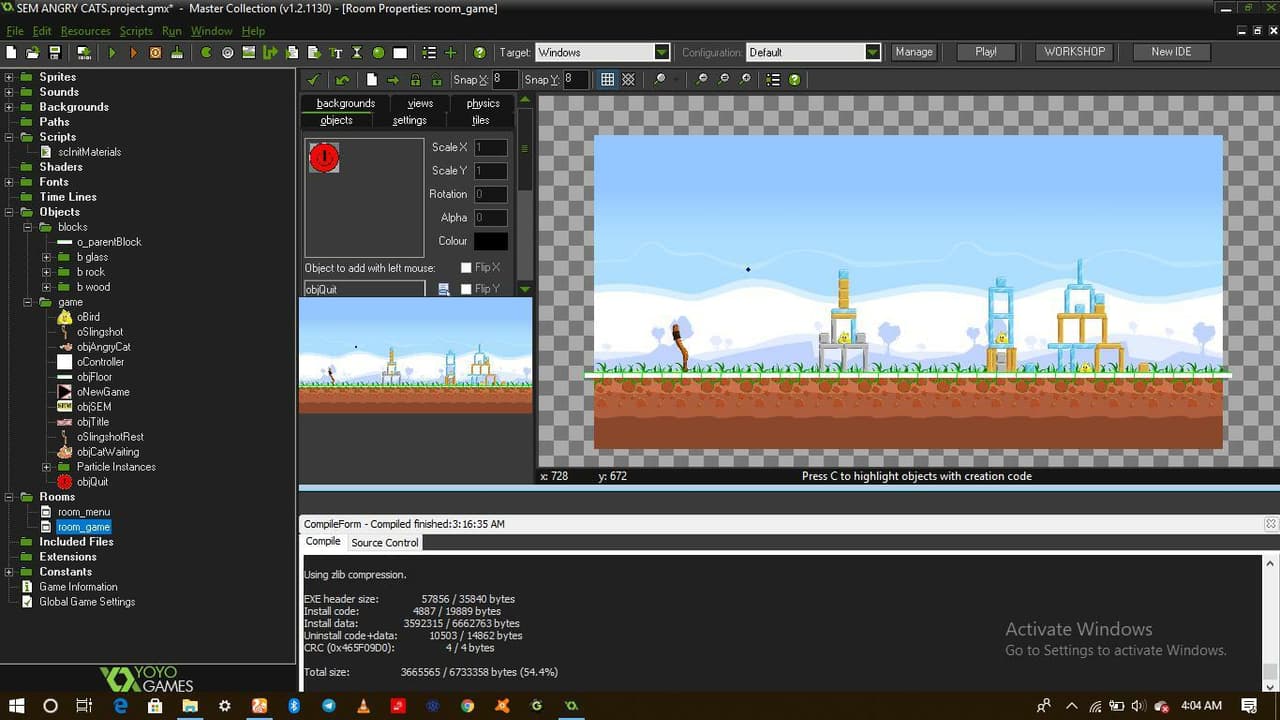The image size is (1280, 720).
Task: Enable the Flip Y checkbox
Action: (x=466, y=289)
